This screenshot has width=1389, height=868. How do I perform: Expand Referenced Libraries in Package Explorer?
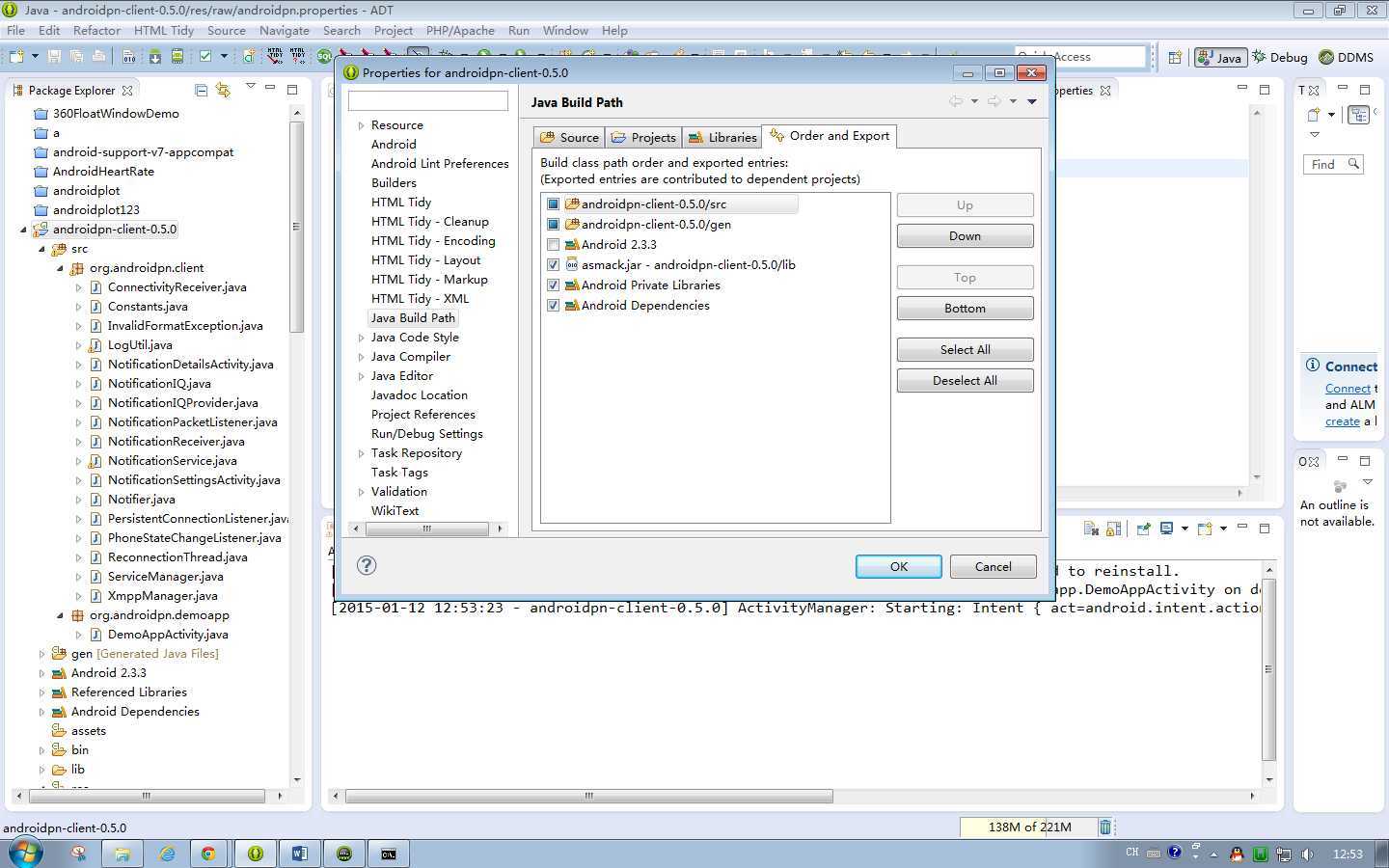(x=41, y=692)
